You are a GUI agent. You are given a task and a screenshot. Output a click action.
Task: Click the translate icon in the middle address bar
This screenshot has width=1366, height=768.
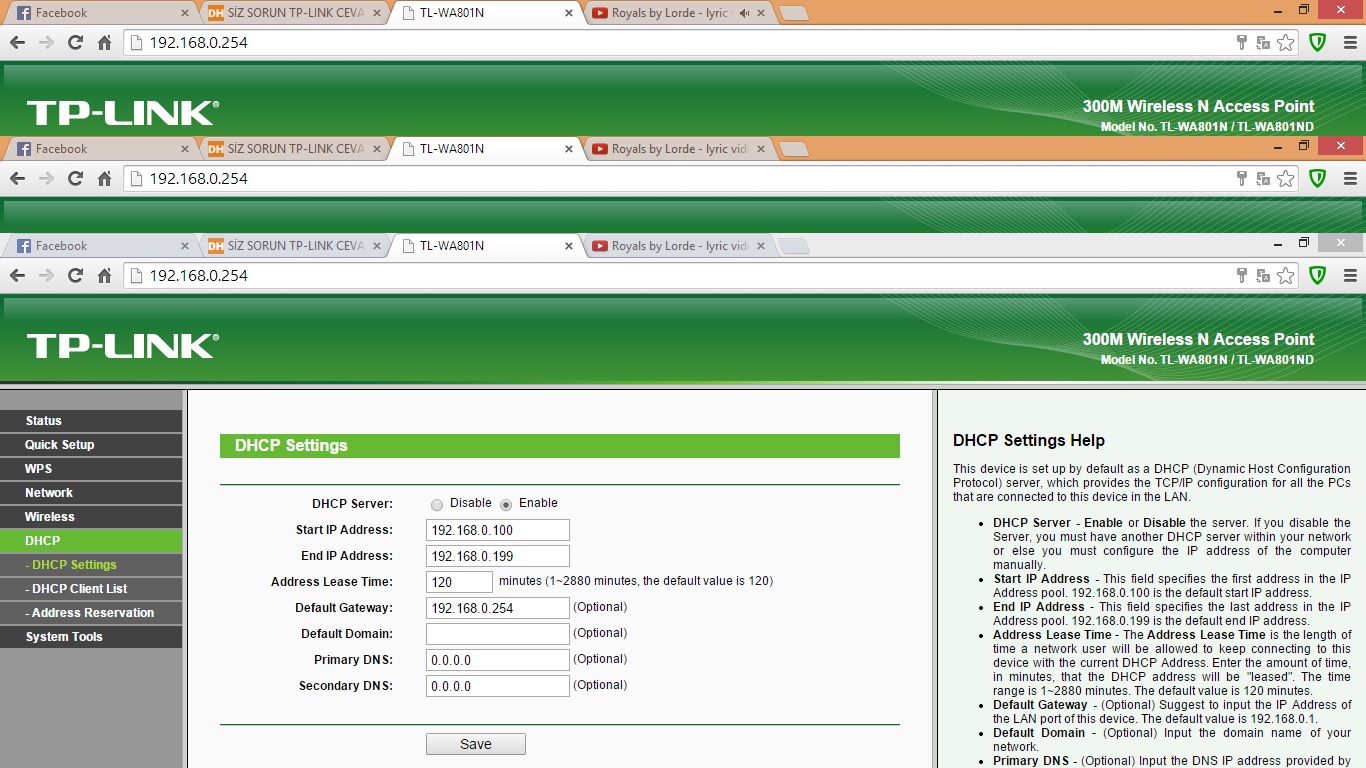point(1264,179)
